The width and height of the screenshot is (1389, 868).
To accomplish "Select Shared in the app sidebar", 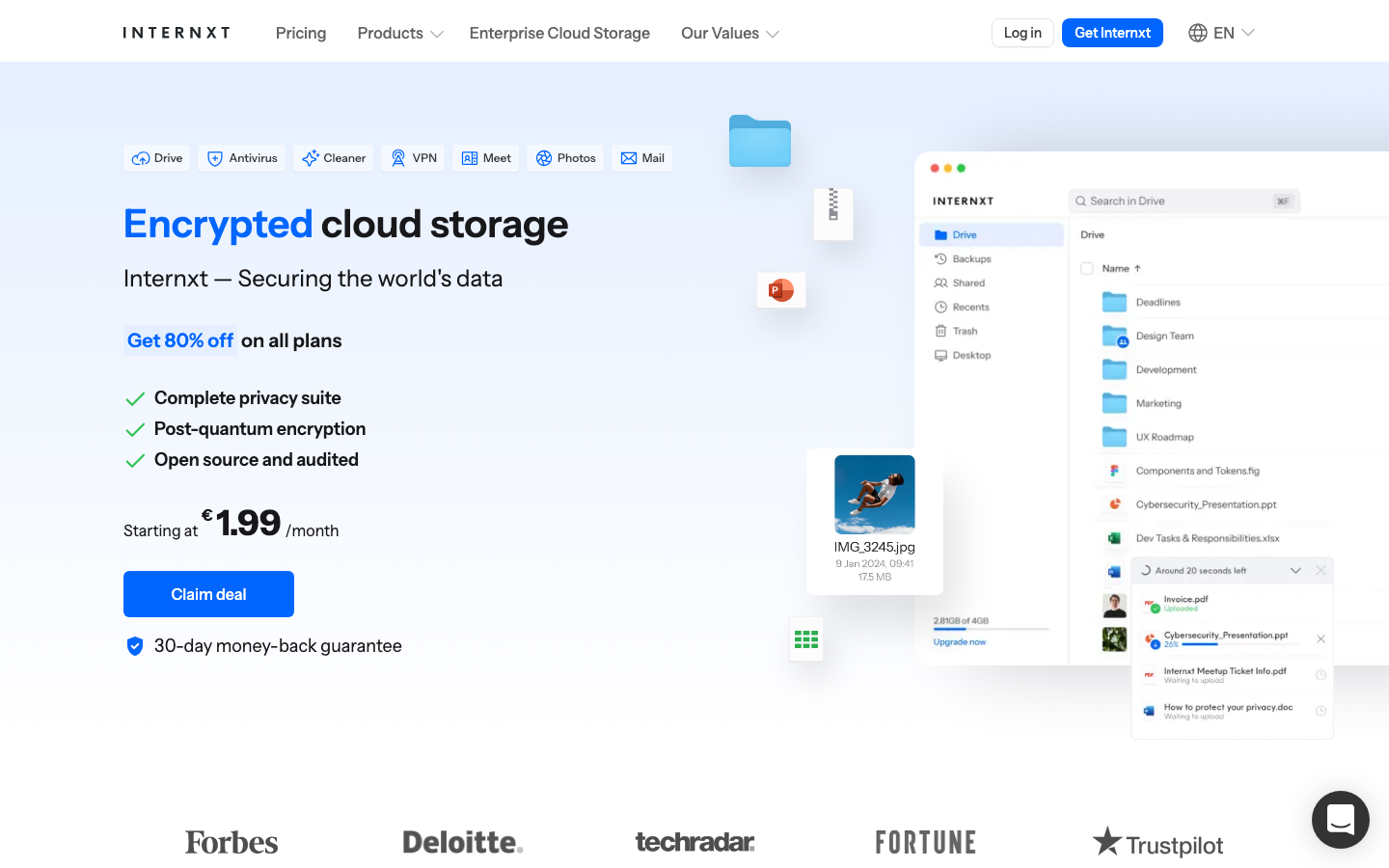I will [x=960, y=283].
